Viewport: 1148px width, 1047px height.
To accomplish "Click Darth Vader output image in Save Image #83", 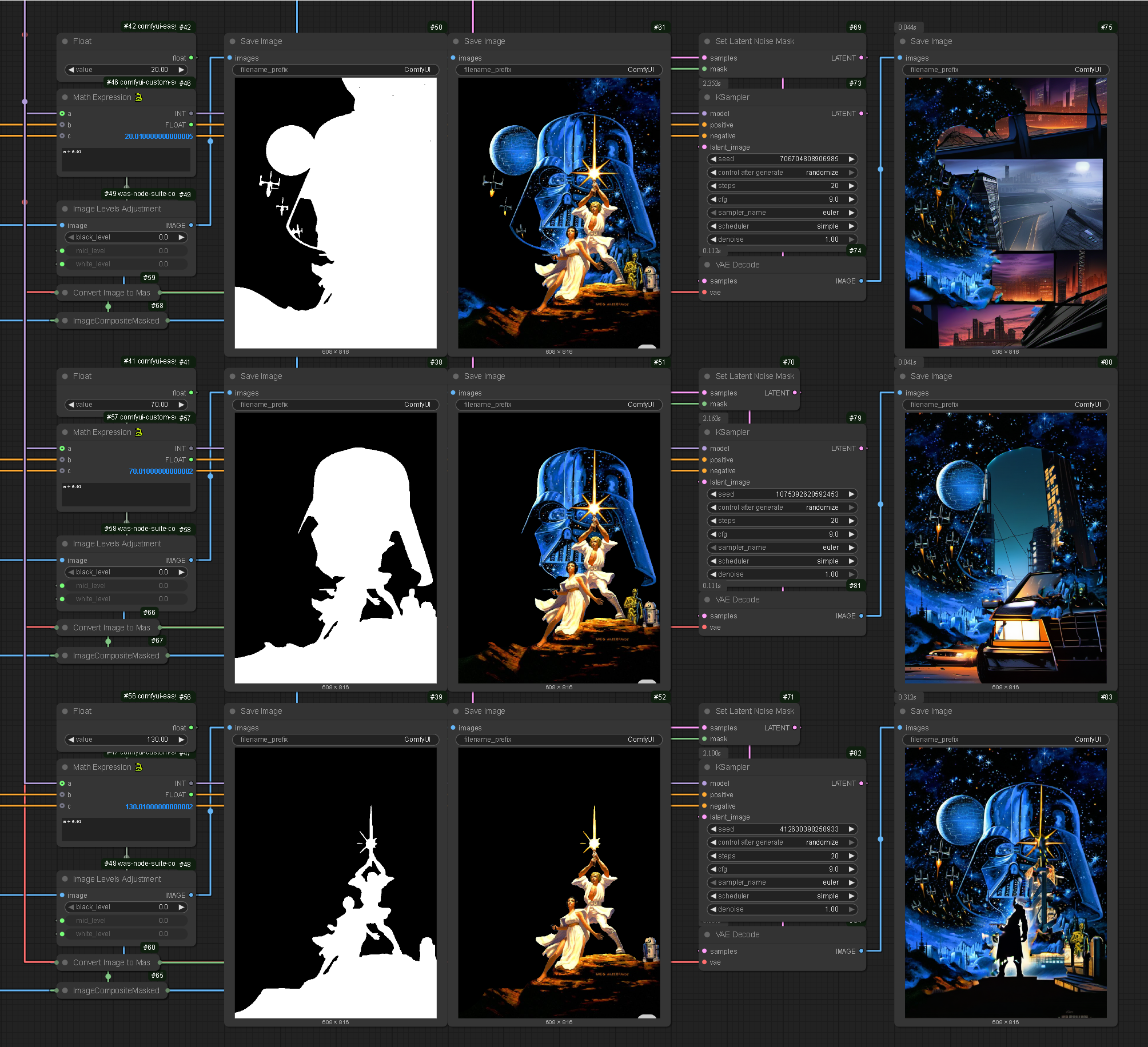I will (1006, 883).
